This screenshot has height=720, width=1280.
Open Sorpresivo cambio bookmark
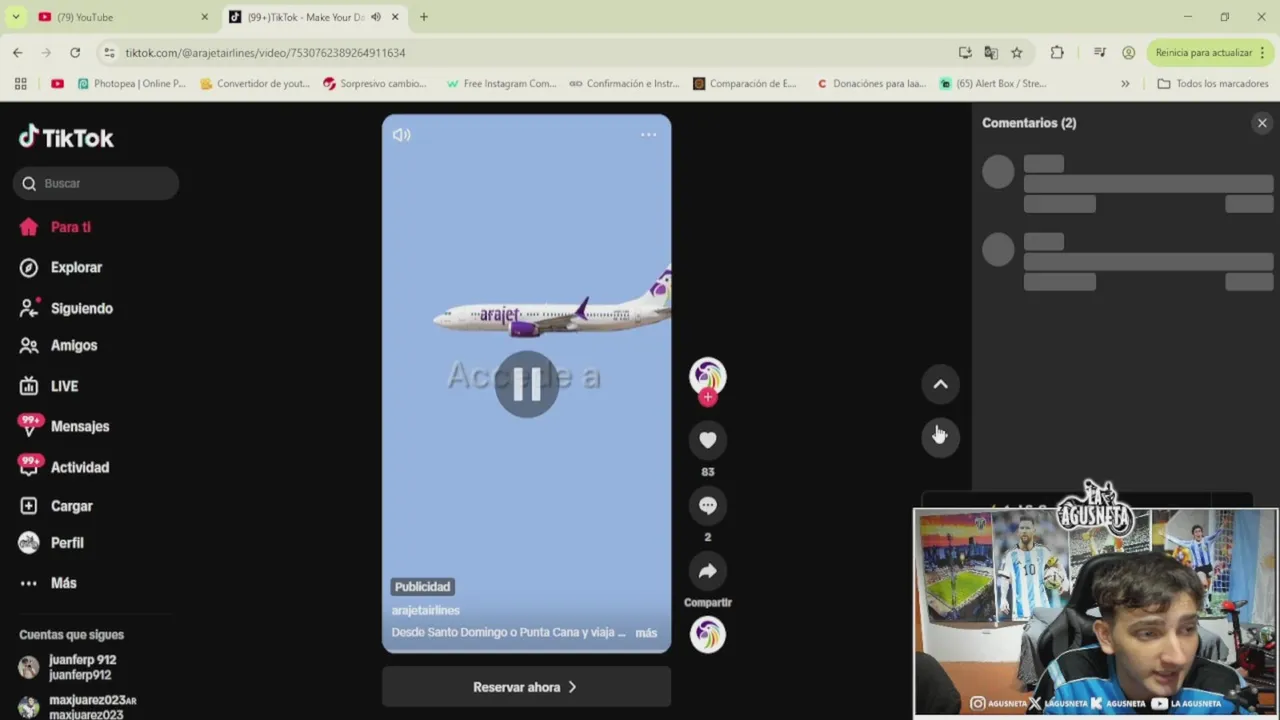pyautogui.click(x=375, y=84)
